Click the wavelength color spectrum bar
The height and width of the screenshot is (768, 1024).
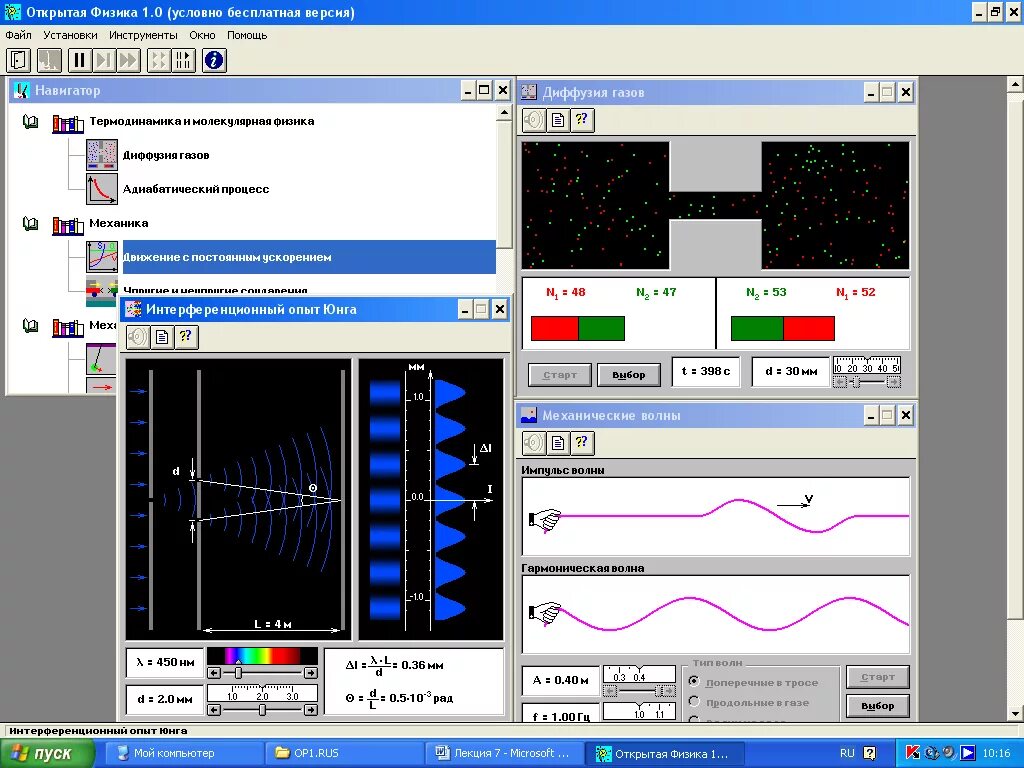[x=262, y=656]
